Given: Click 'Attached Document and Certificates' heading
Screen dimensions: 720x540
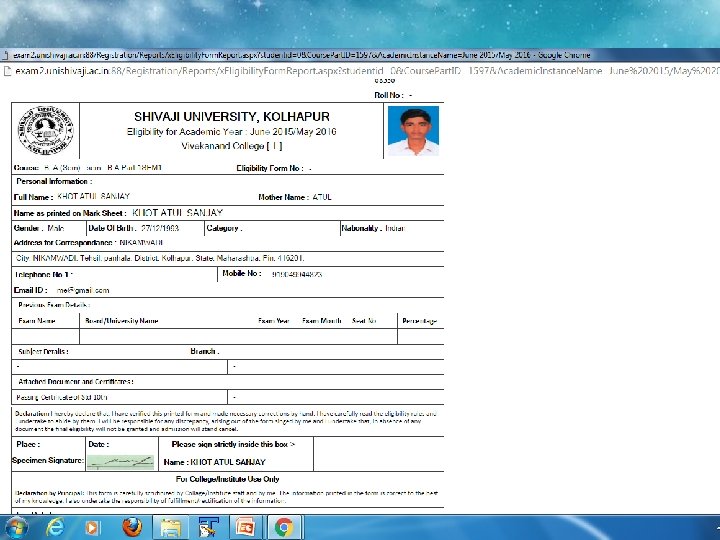Looking at the screenshot, I should 76,382.
